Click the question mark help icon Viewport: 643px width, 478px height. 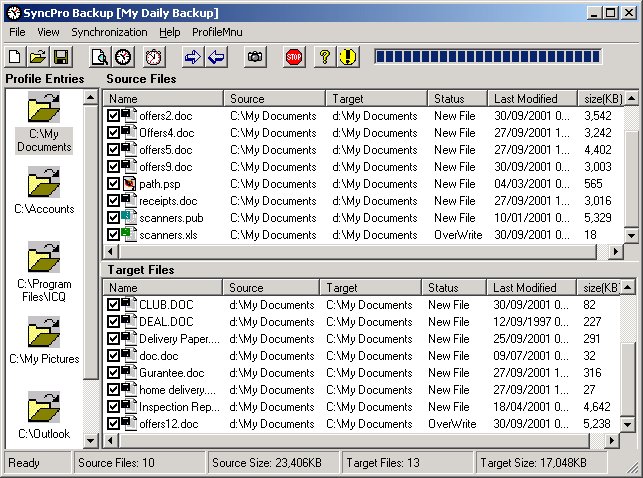pos(325,57)
